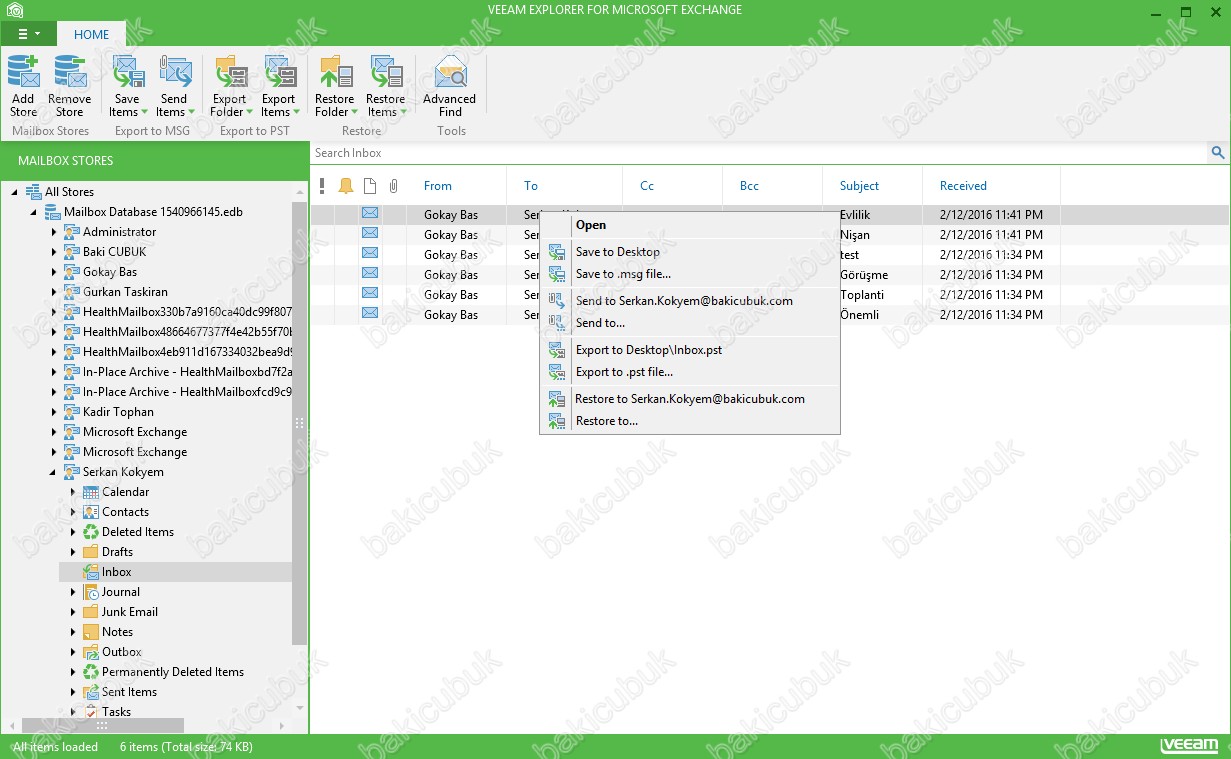Click the Search Inbox field
1231x759 pixels.
(760, 153)
